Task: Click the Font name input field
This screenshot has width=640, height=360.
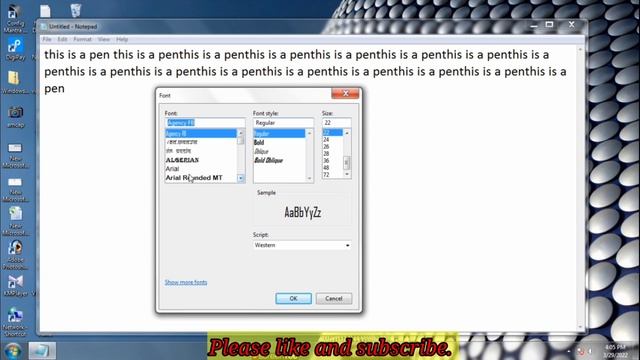Action: point(205,122)
